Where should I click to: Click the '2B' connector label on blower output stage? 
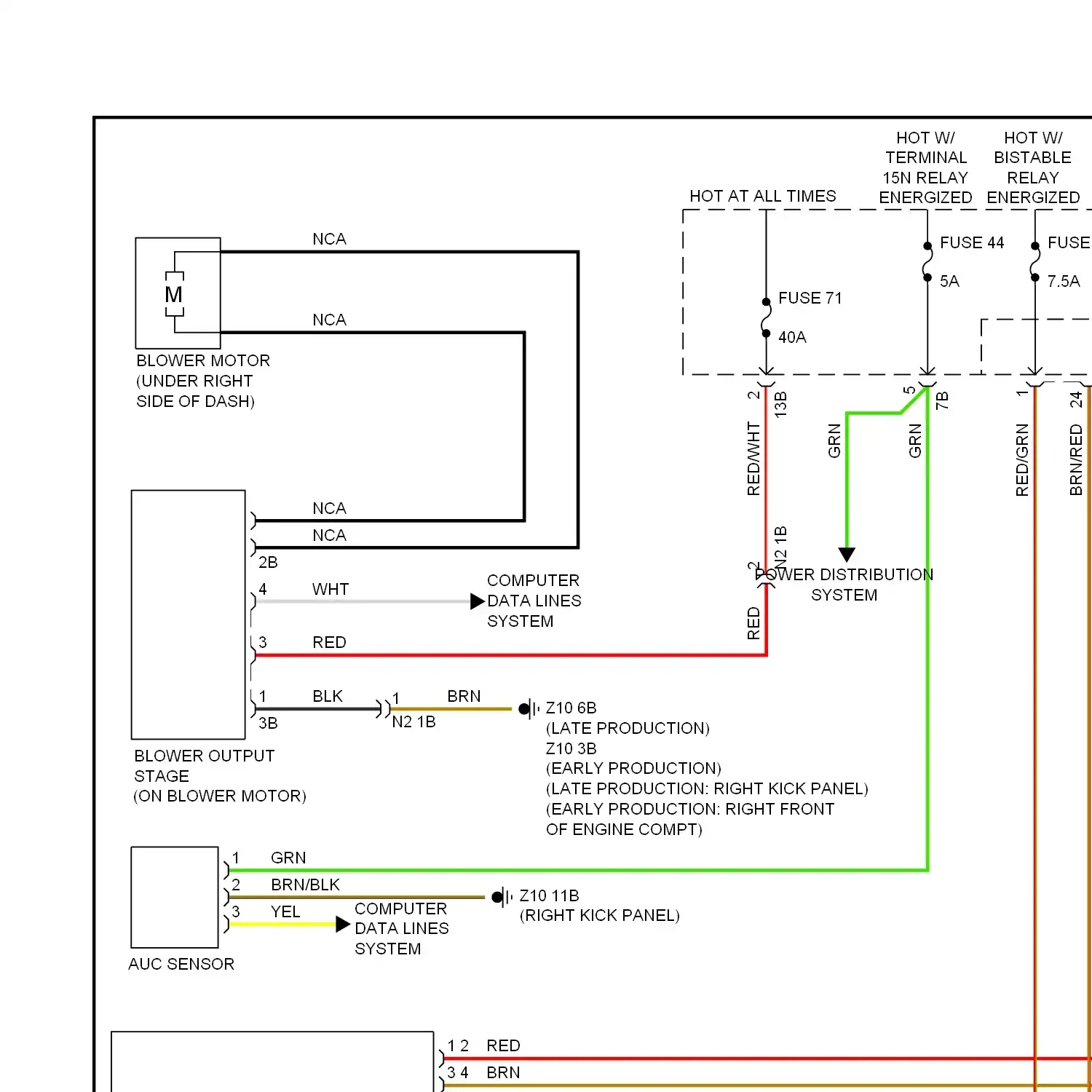268,563
